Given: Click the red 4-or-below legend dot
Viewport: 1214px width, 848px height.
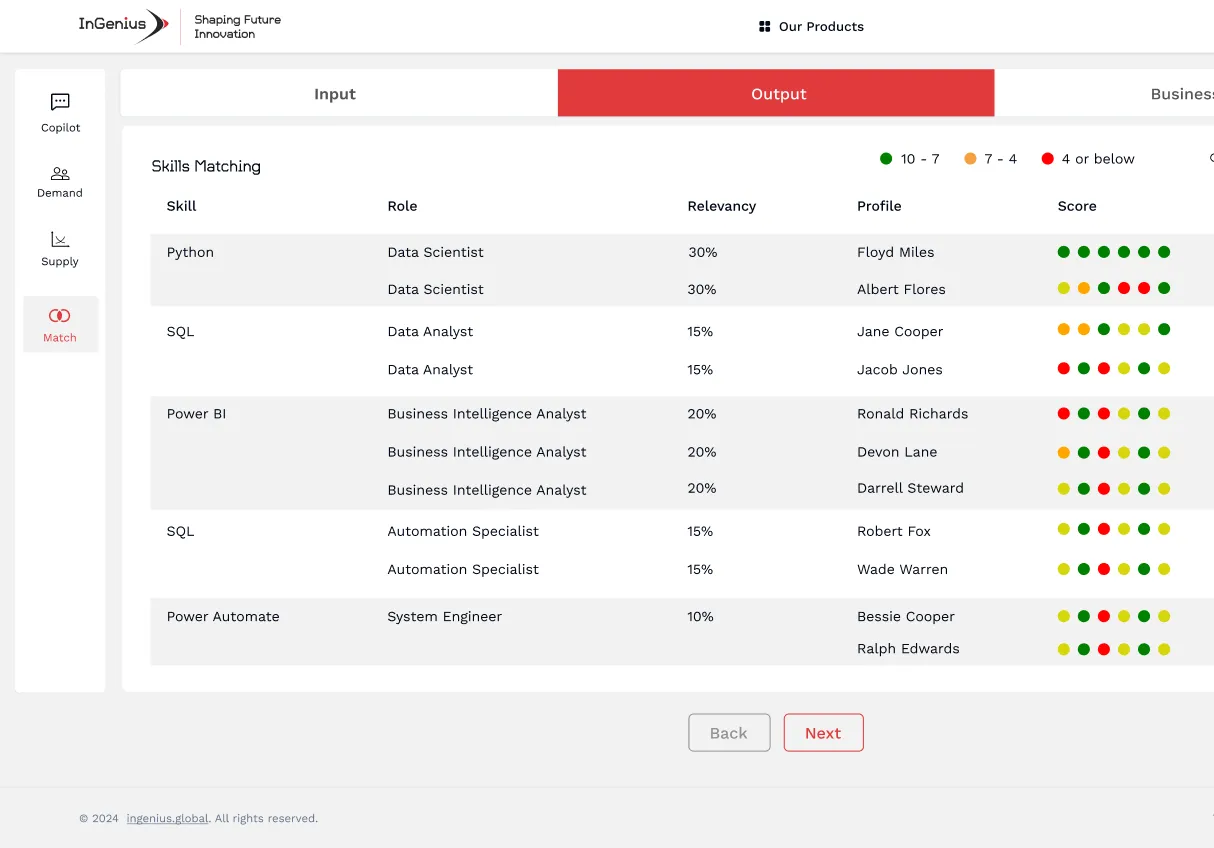Looking at the screenshot, I should tap(1047, 158).
